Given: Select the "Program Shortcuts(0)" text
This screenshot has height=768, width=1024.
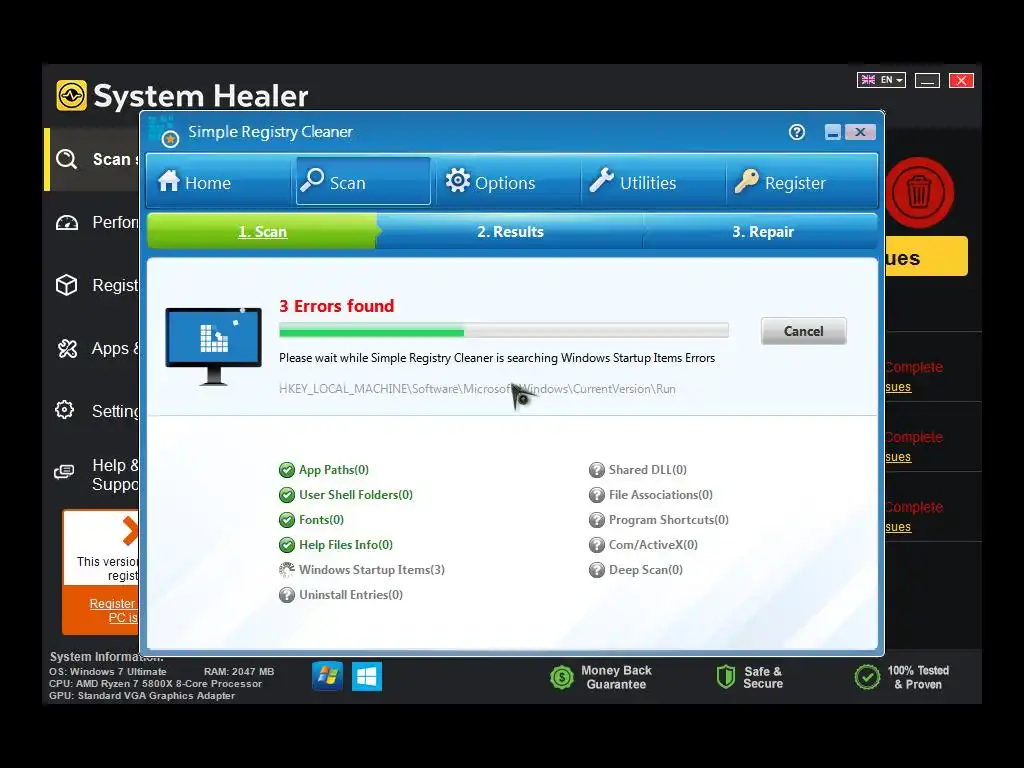Looking at the screenshot, I should [669, 520].
